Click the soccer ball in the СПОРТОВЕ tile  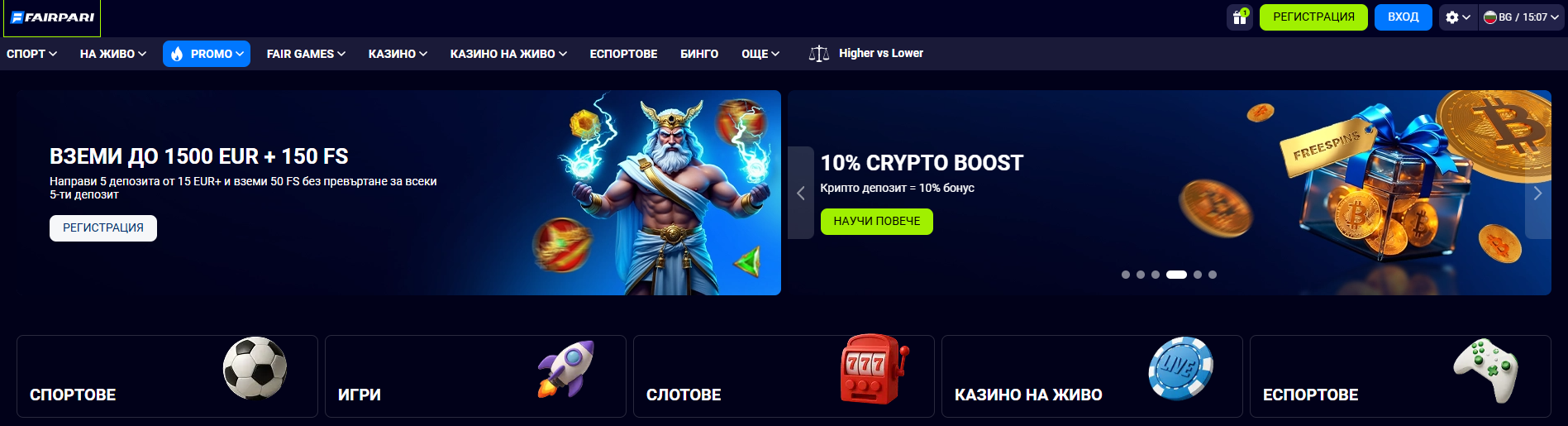pyautogui.click(x=255, y=368)
